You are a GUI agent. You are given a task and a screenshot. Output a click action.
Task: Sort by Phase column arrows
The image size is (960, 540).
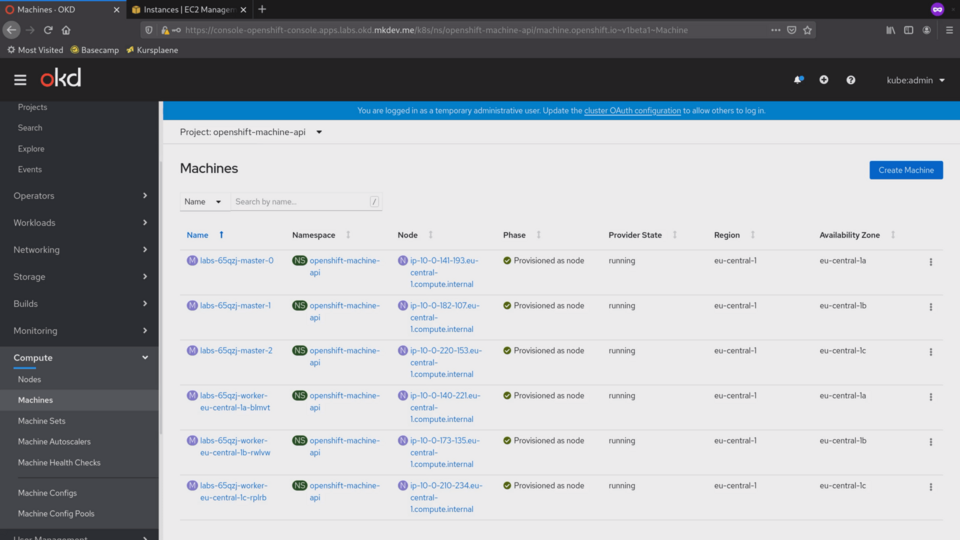tap(539, 235)
